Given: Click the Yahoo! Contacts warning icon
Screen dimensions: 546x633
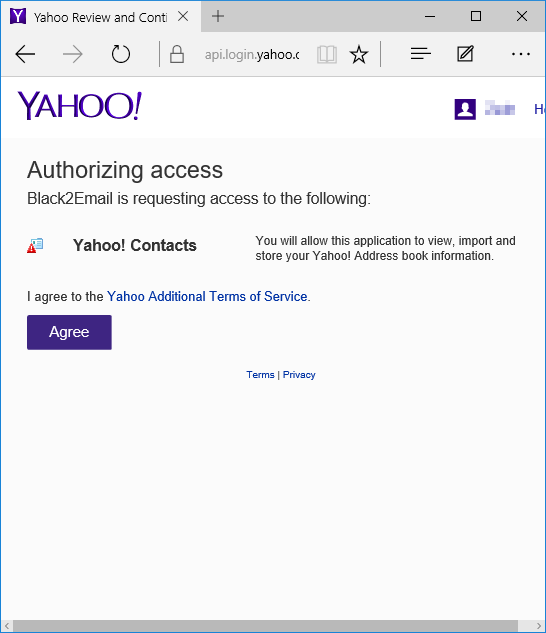Looking at the screenshot, I should (35, 245).
